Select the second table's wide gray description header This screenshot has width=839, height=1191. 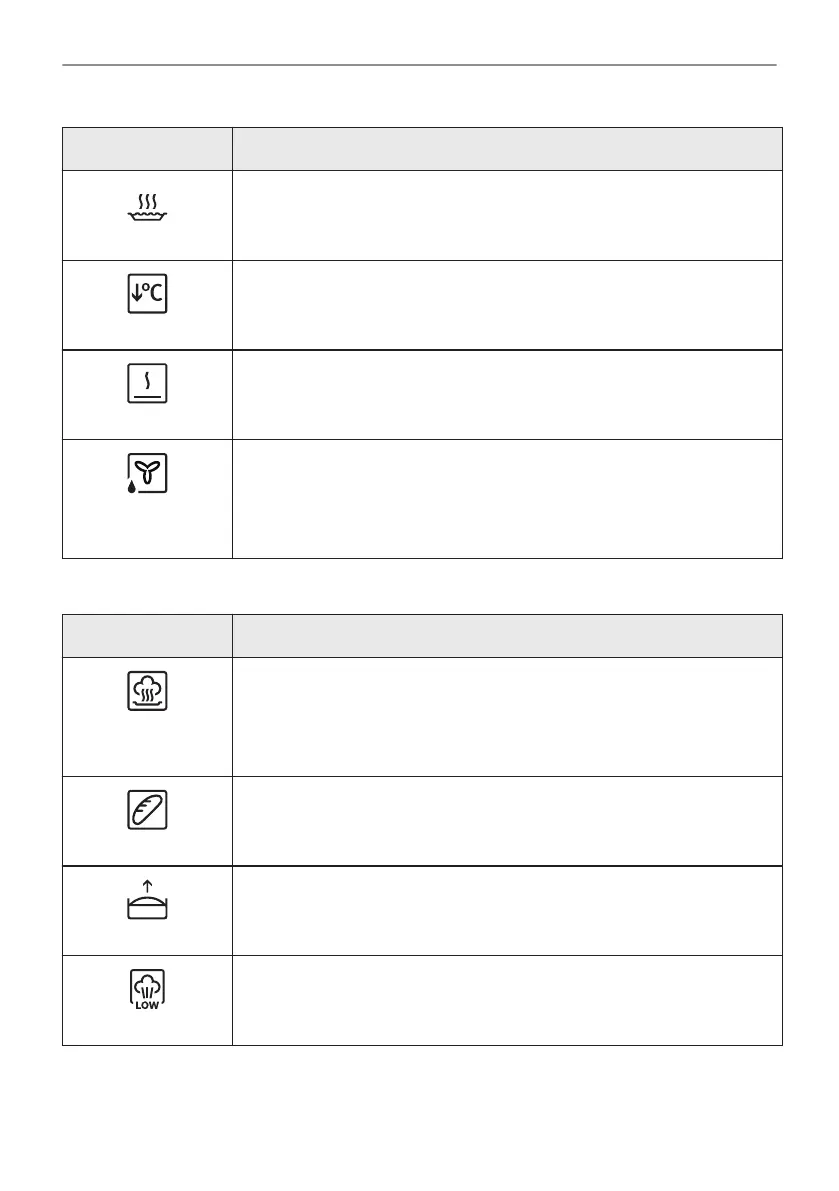[x=506, y=635]
